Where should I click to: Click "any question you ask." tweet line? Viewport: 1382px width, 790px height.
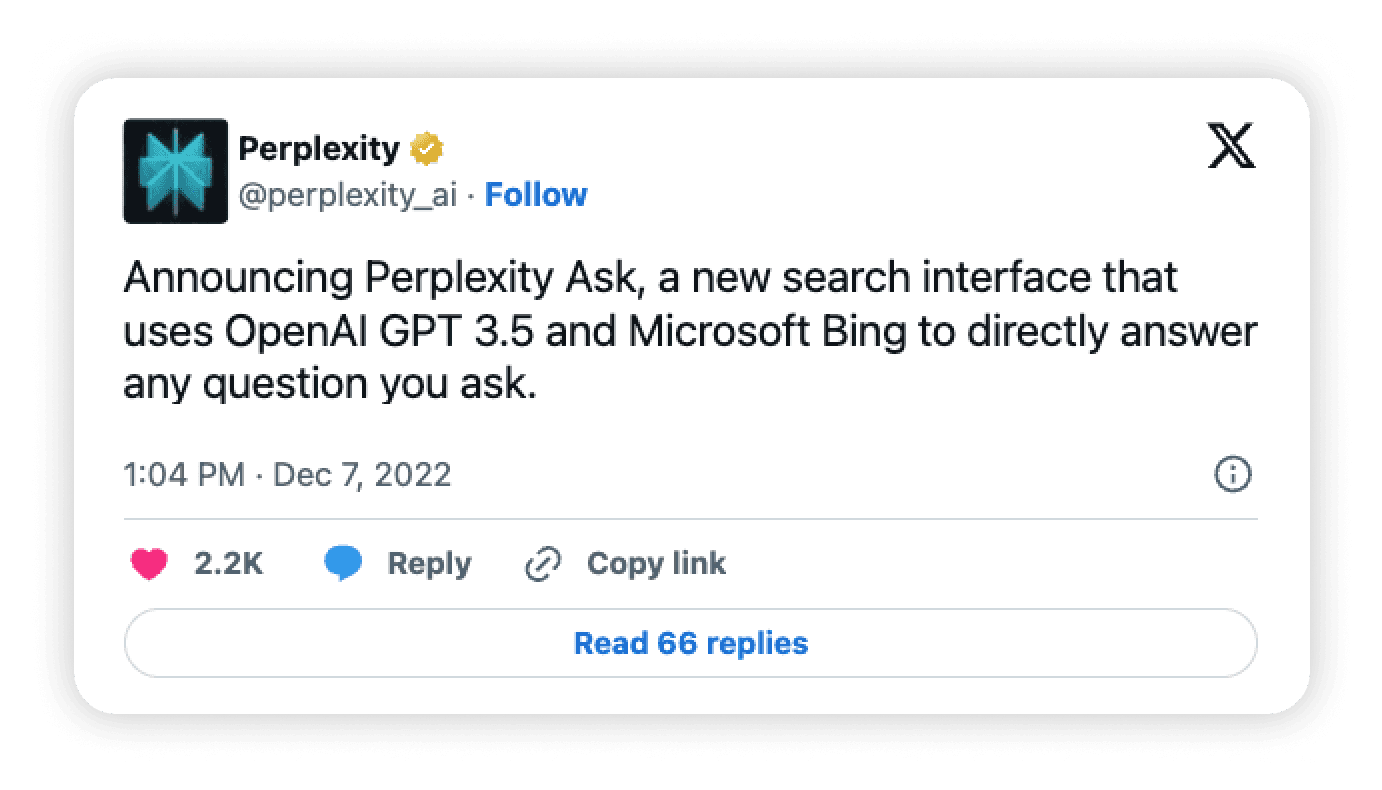[x=330, y=385]
